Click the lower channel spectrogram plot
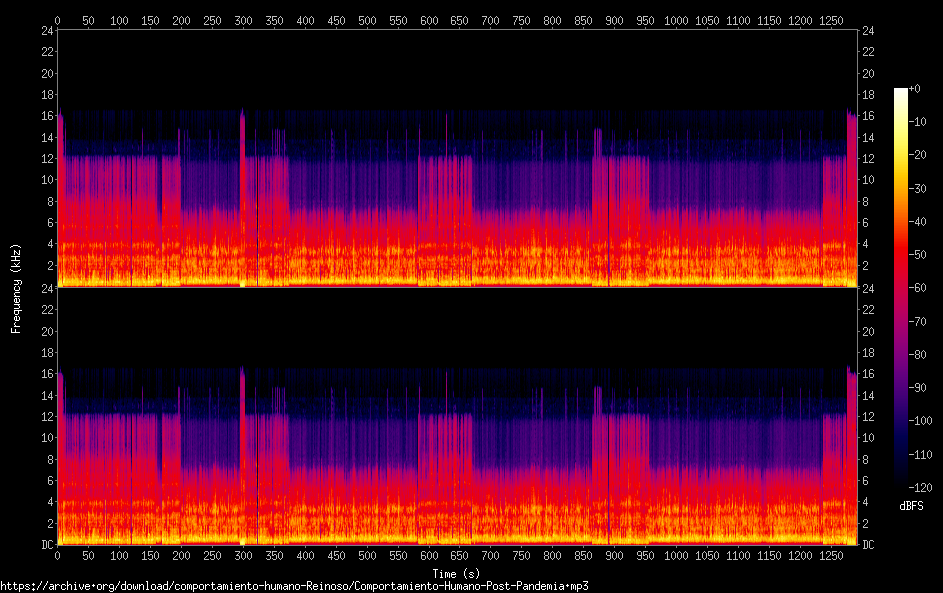 (x=457, y=416)
